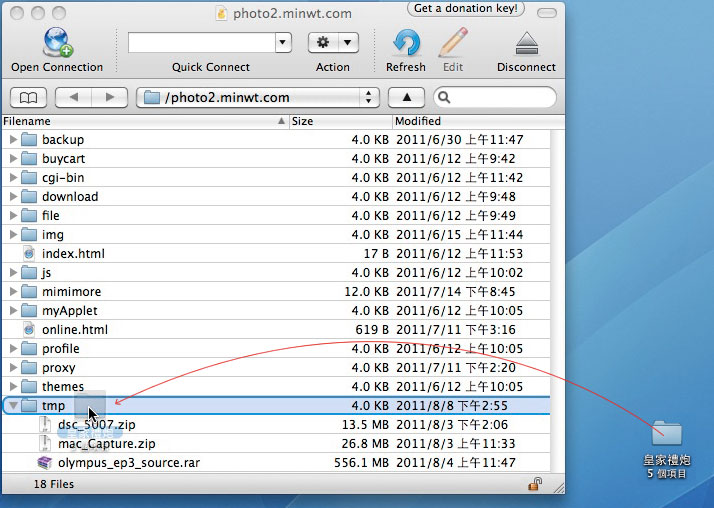
Task: Click the Refresh arrow icon
Action: click(406, 43)
